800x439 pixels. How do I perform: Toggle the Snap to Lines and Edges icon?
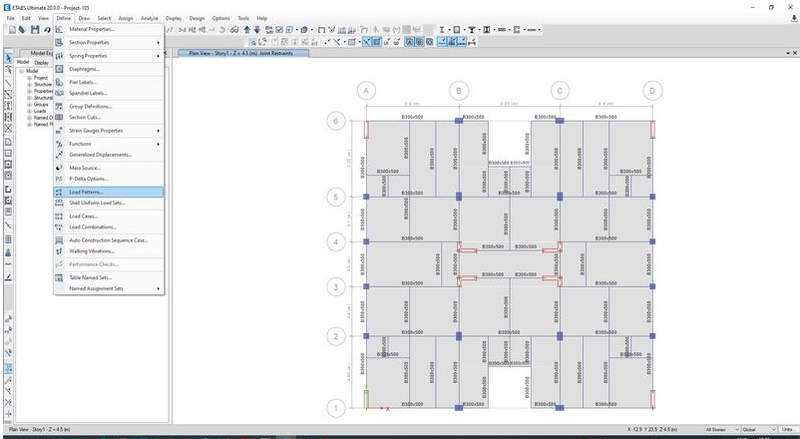[8, 380]
